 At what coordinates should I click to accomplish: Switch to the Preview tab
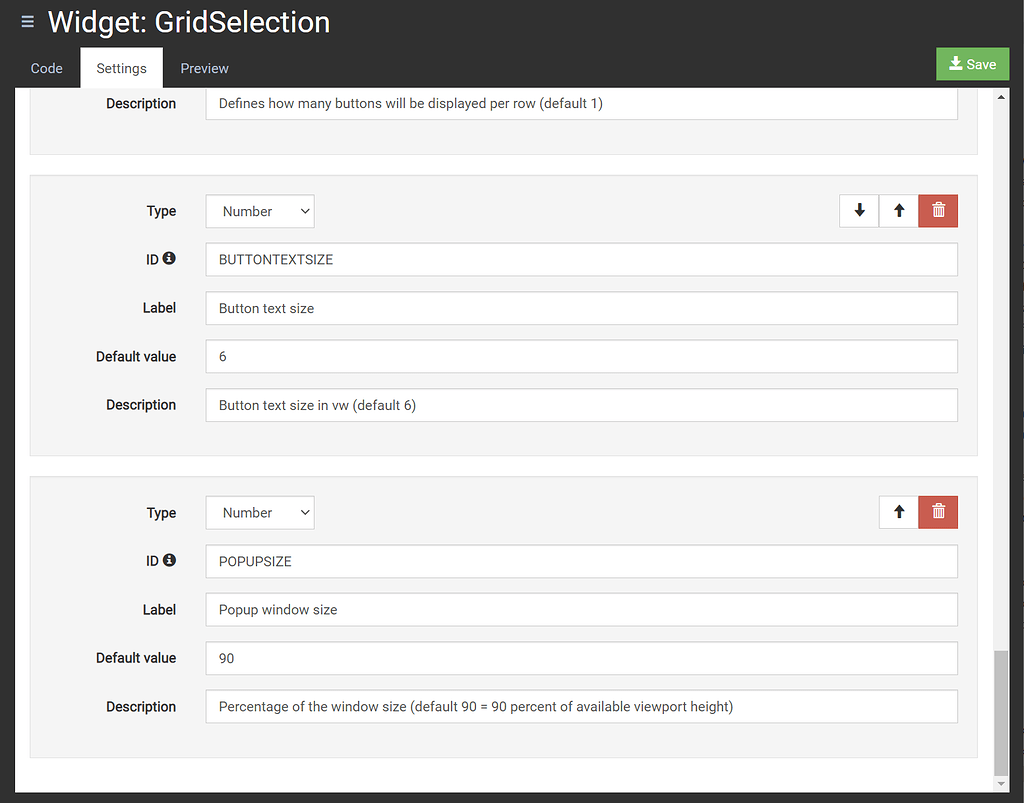click(x=204, y=68)
